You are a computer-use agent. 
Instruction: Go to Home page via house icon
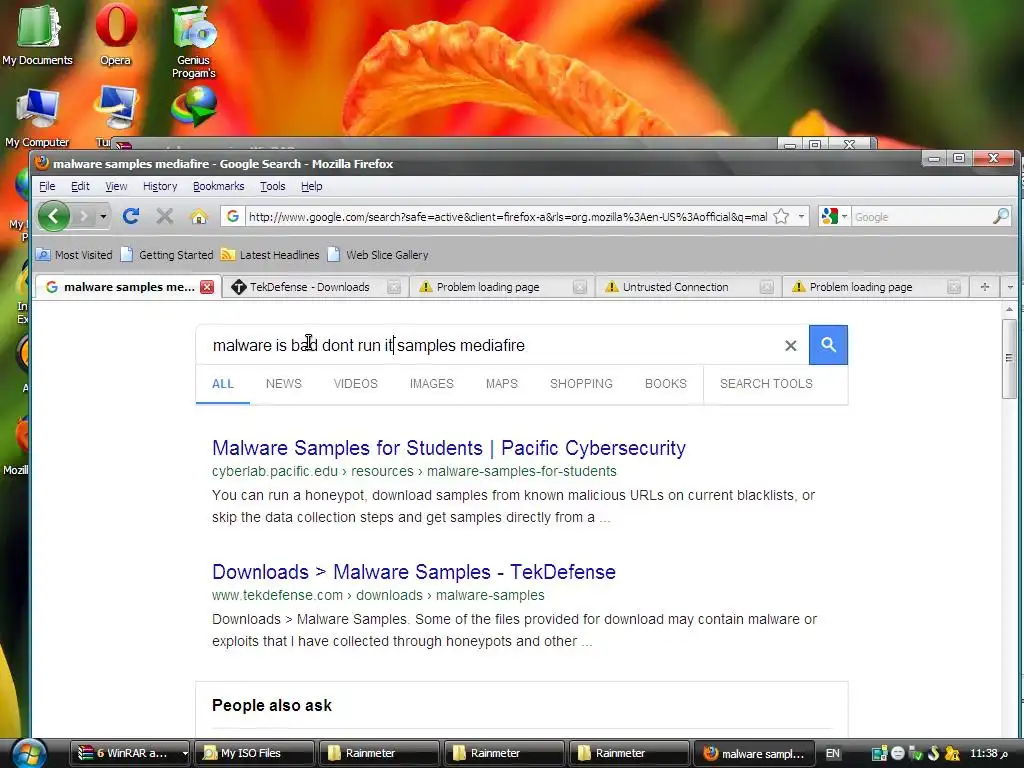point(199,216)
